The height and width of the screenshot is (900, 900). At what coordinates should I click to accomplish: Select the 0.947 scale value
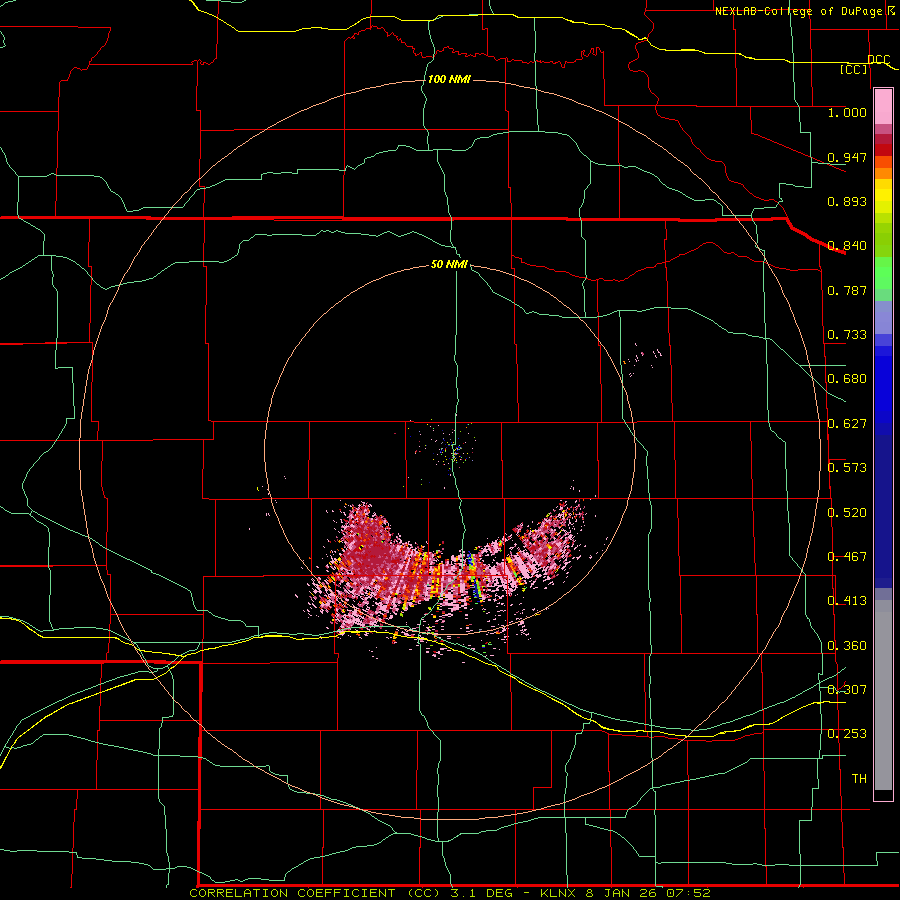(x=847, y=157)
